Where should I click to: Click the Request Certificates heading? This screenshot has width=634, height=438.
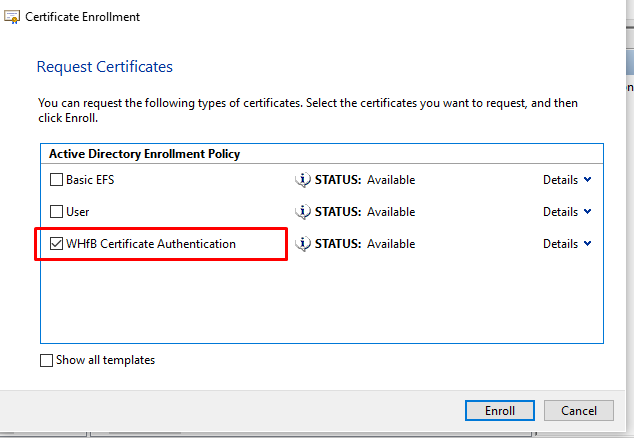click(x=105, y=67)
